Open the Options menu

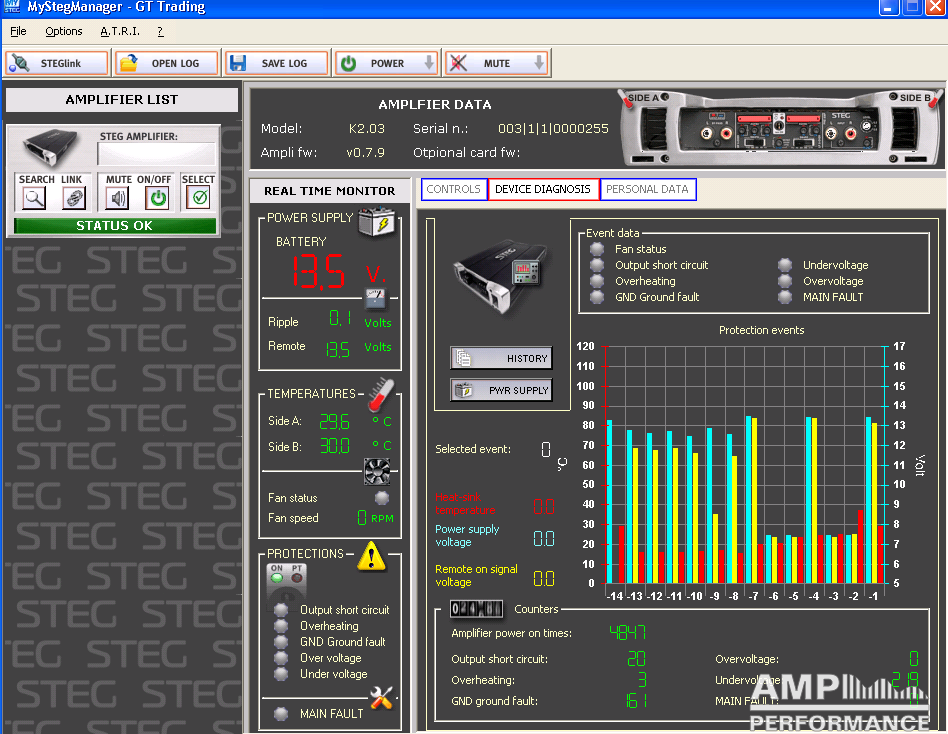[64, 31]
